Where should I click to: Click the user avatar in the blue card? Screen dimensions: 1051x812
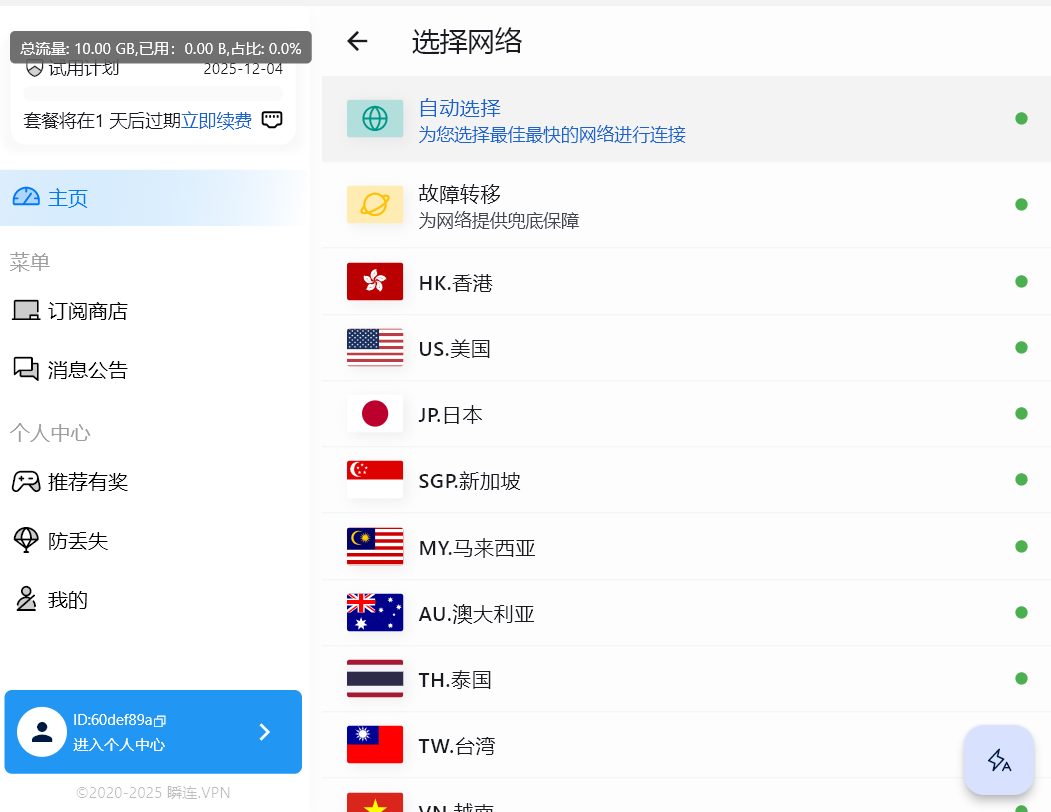(x=41, y=731)
